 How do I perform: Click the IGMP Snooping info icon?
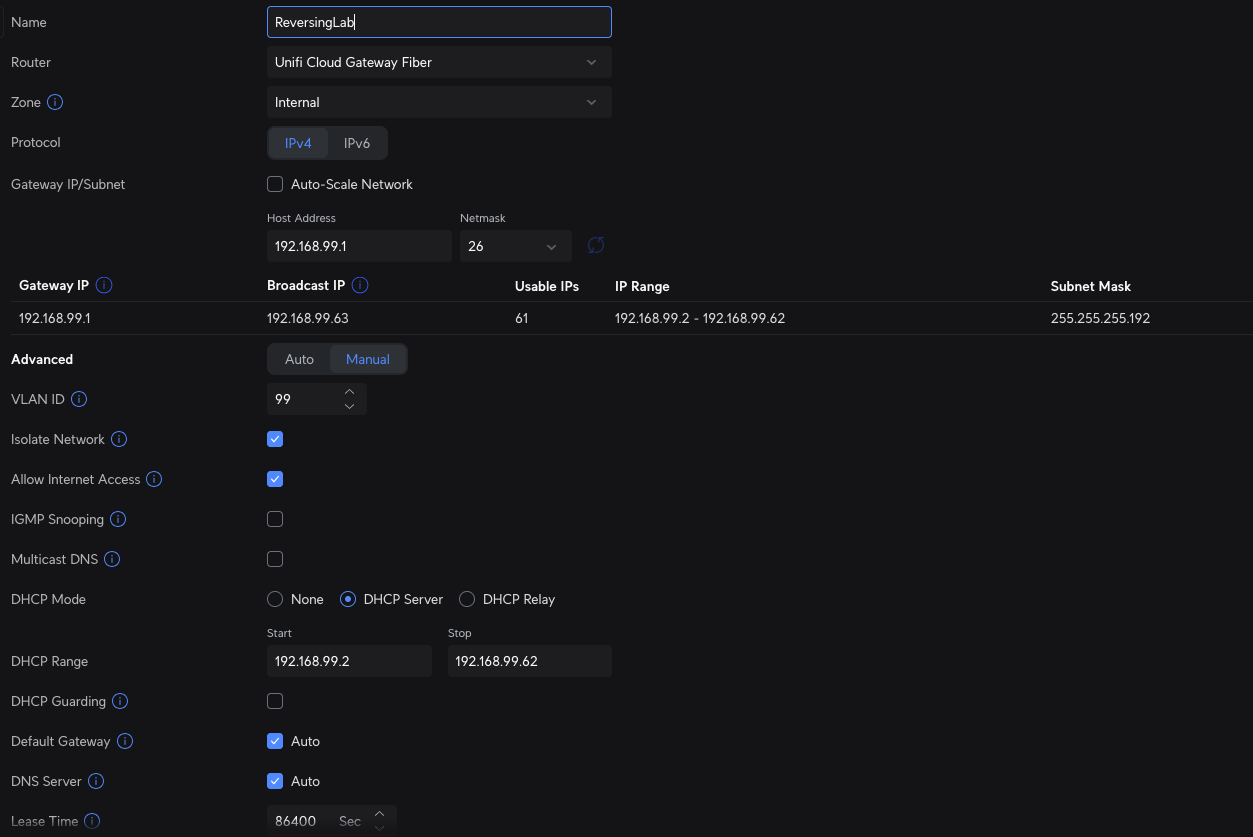pyautogui.click(x=118, y=519)
